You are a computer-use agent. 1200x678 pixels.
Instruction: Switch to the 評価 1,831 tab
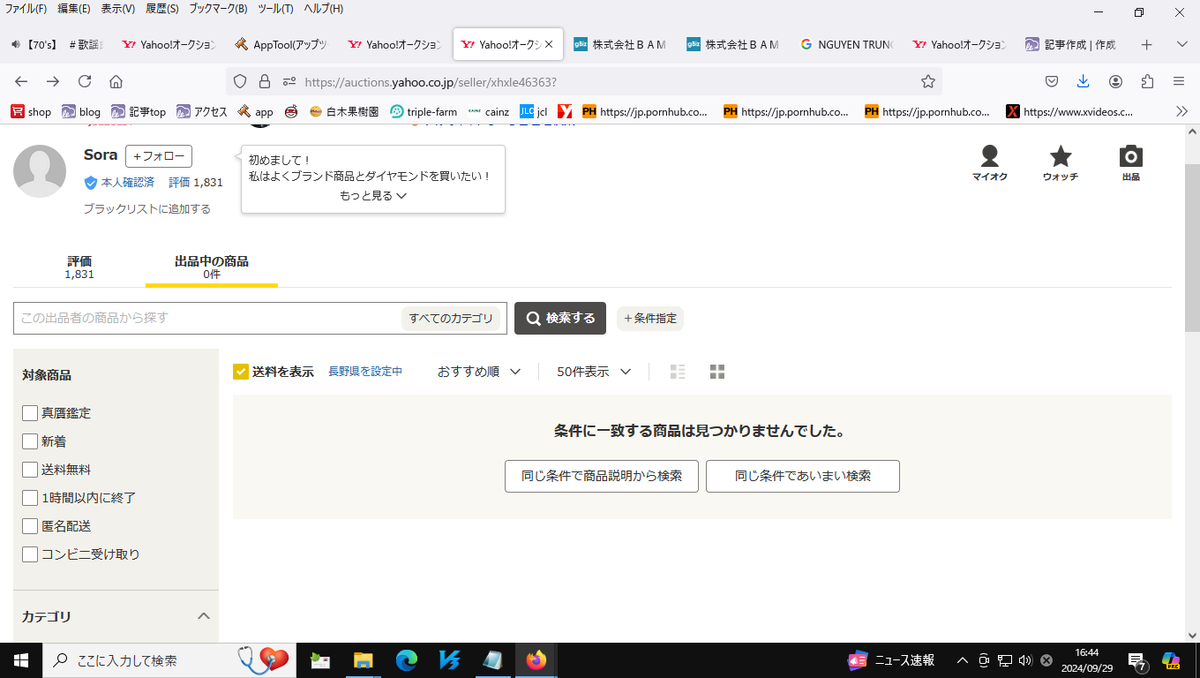pos(80,267)
